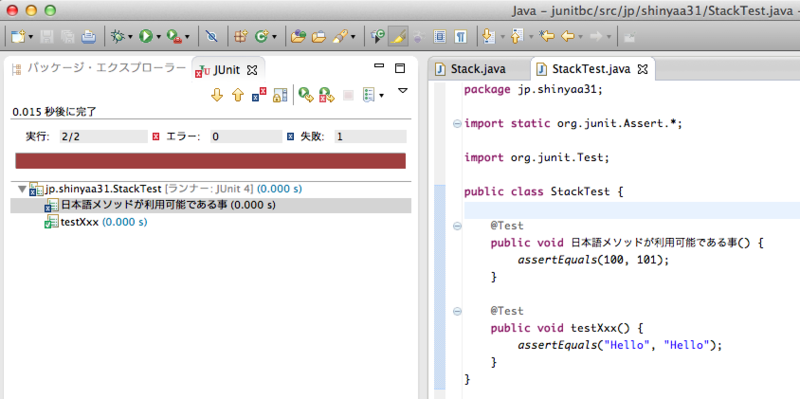Screen dimensions: 800x399
Task: Click the 失敗 count field
Action: pyautogui.click(x=370, y=137)
